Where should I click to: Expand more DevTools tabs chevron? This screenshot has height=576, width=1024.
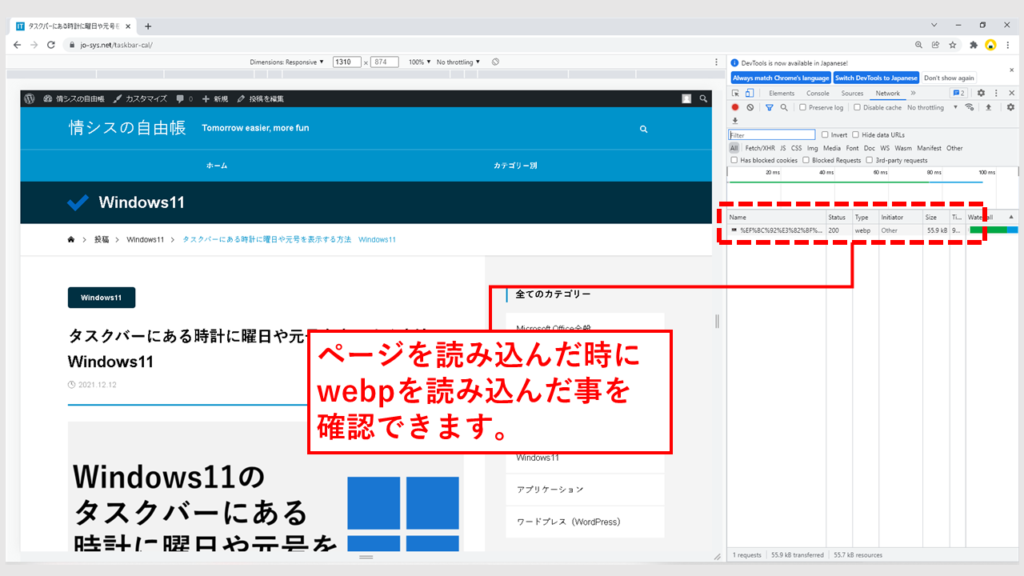click(913, 93)
